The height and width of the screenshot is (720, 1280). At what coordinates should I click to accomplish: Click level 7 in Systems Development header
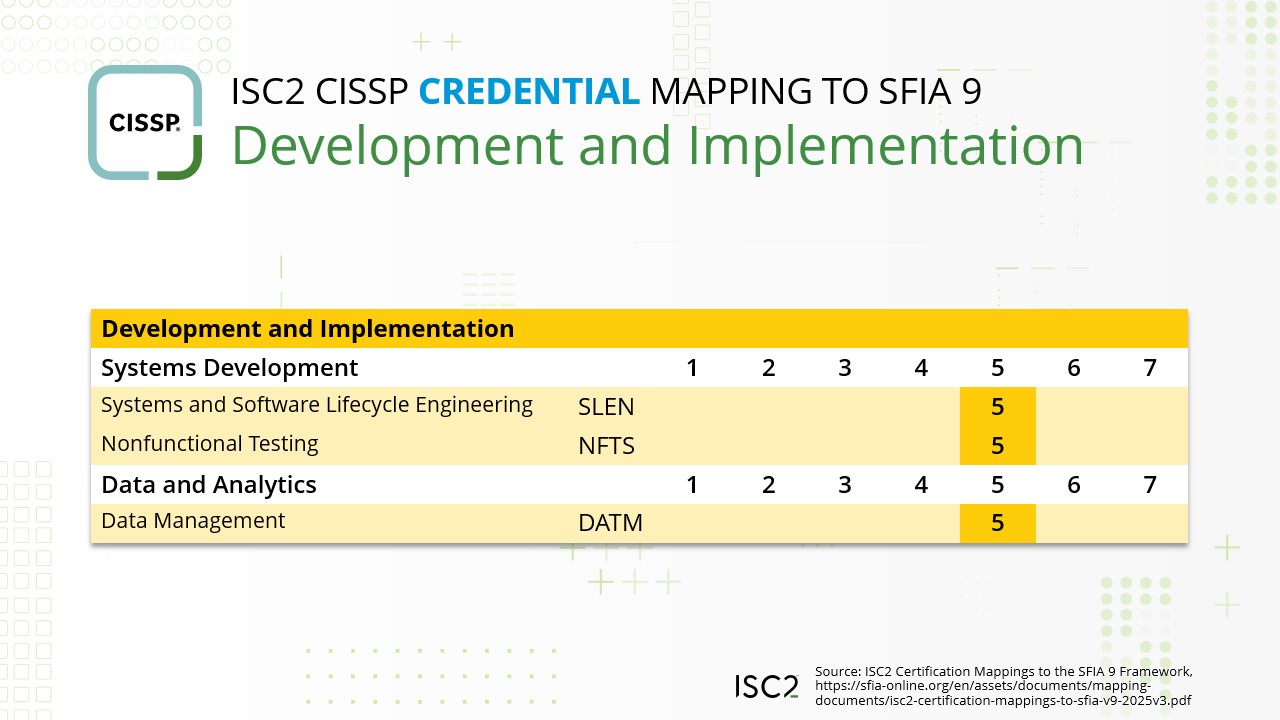click(x=1150, y=368)
